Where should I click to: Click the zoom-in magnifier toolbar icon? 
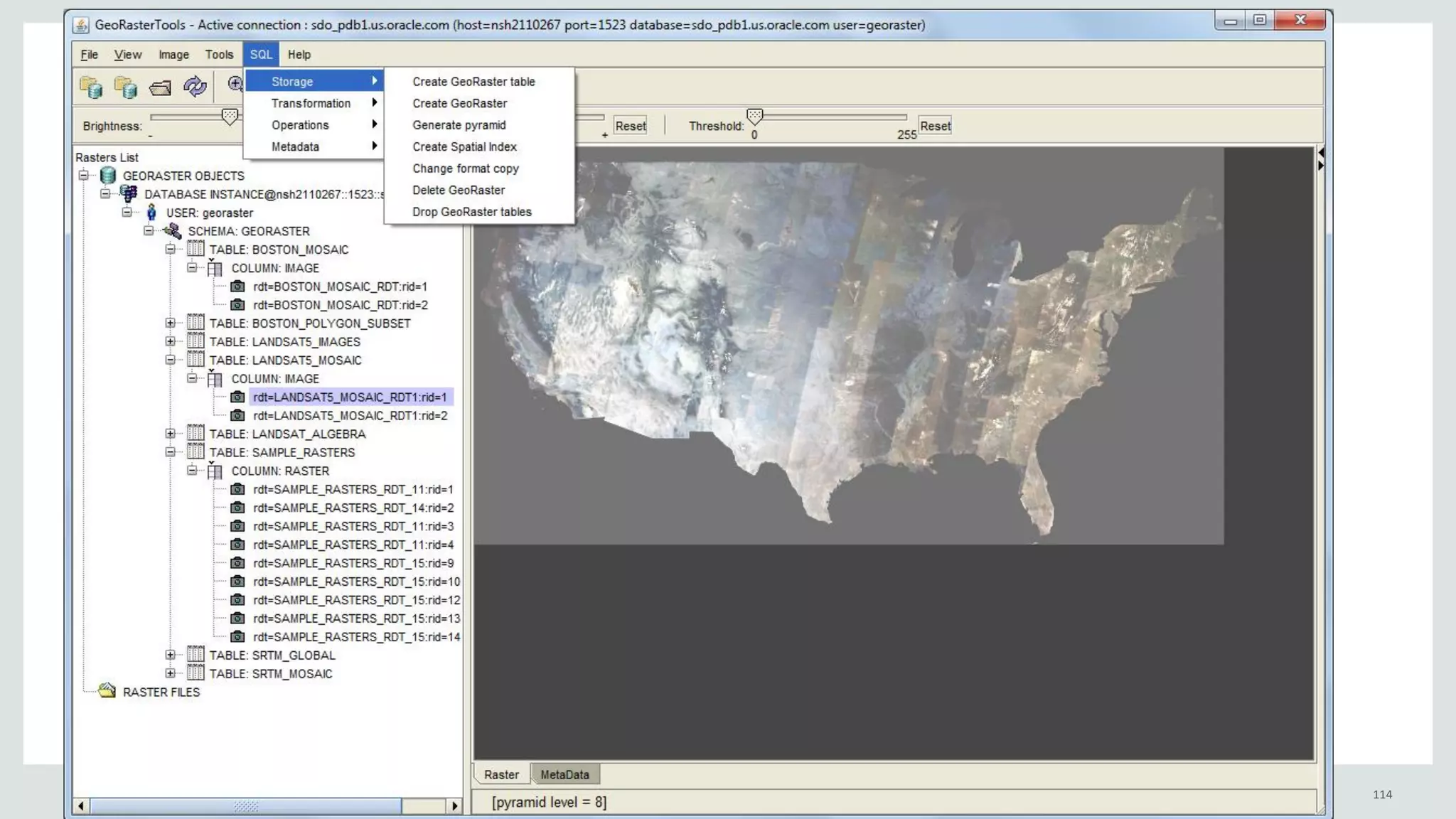235,84
